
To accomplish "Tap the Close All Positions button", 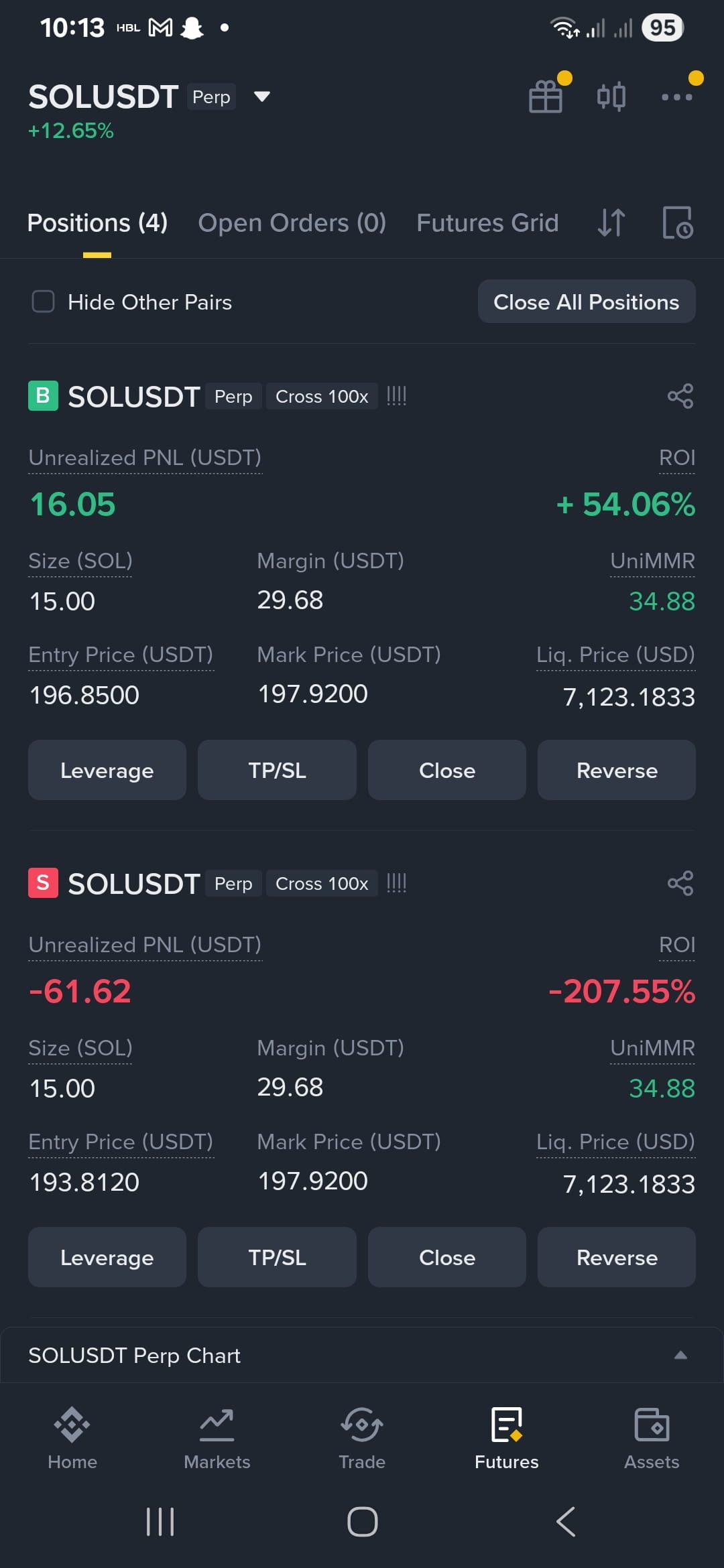I will pyautogui.click(x=587, y=302).
